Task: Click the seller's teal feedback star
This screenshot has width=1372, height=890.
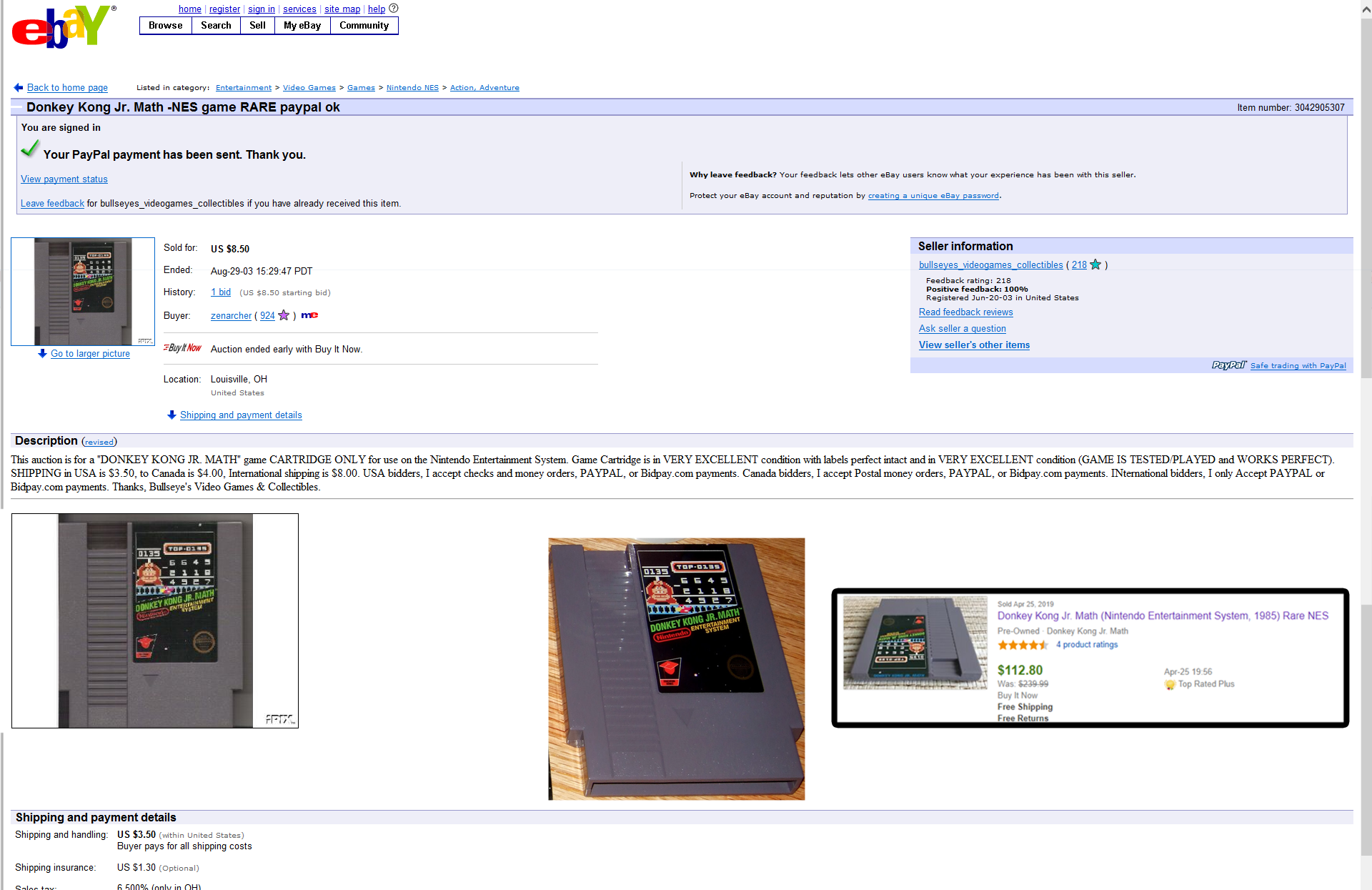Action: (x=1095, y=264)
